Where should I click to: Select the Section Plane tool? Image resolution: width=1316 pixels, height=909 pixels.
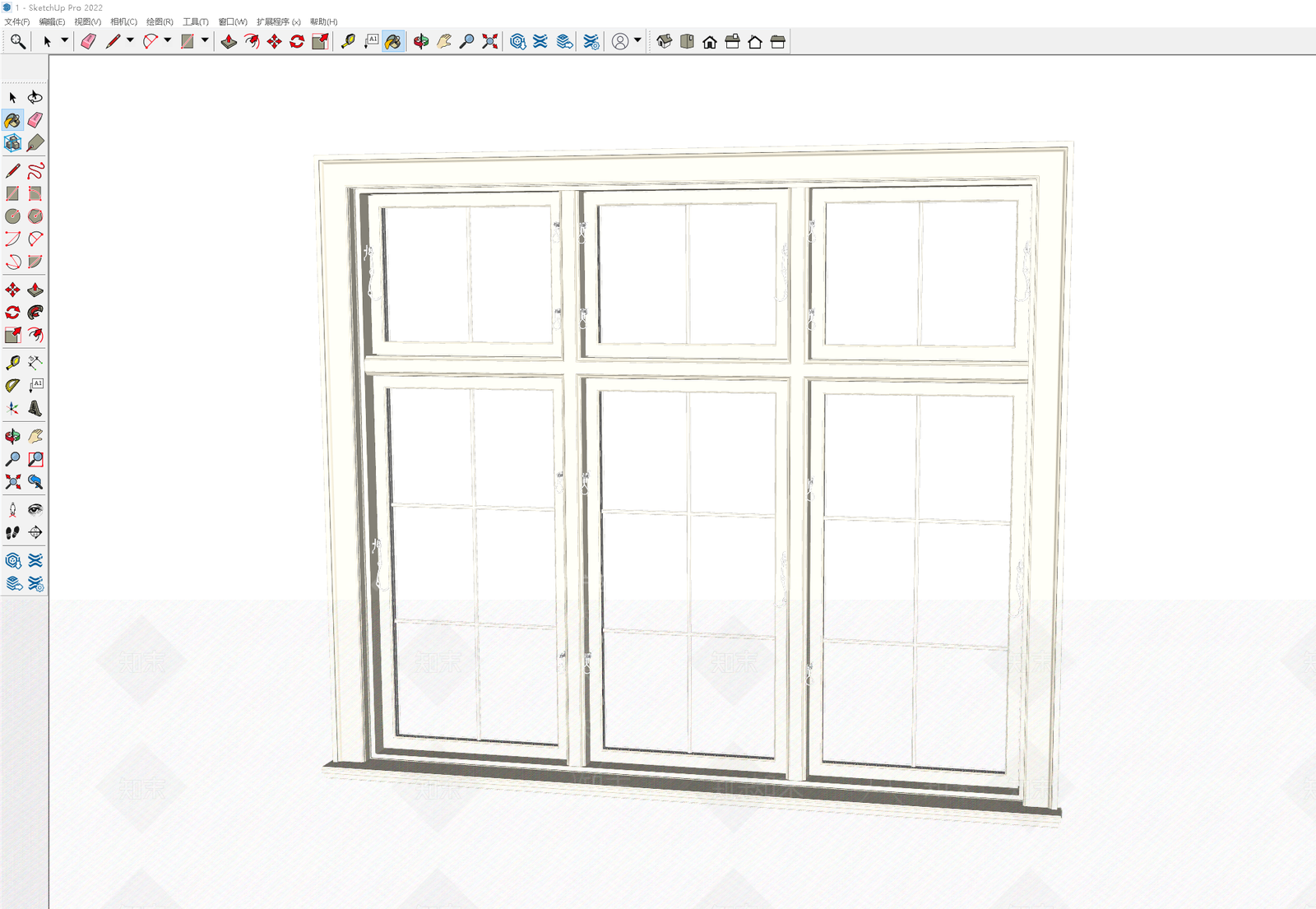point(35,533)
